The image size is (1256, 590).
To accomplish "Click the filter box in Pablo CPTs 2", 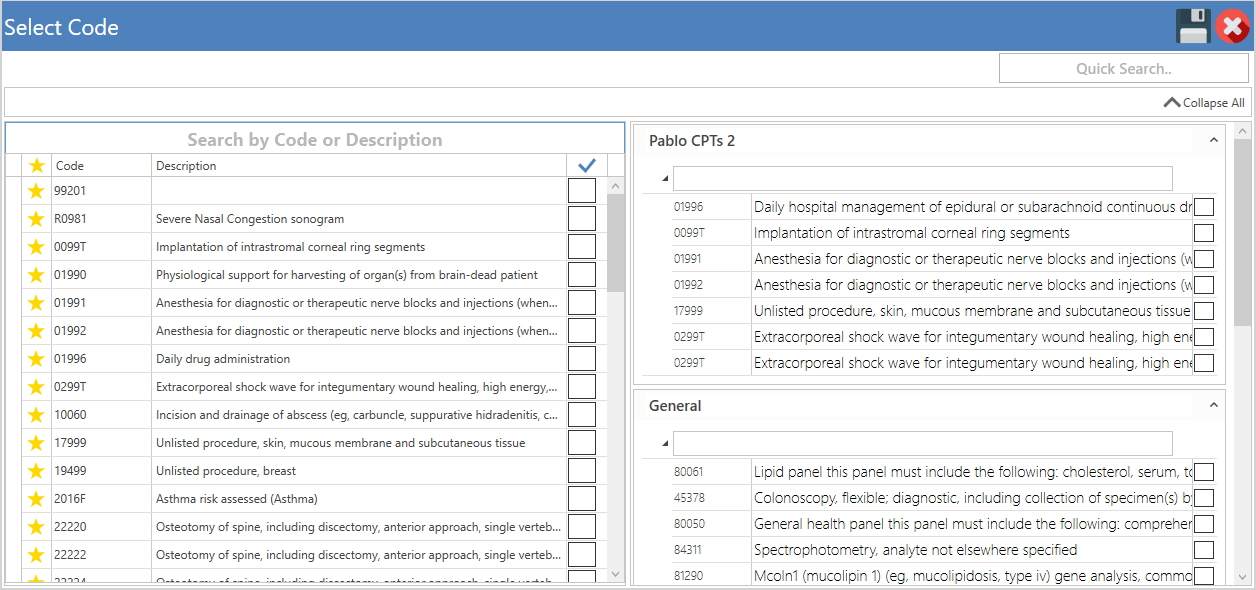I will [922, 178].
